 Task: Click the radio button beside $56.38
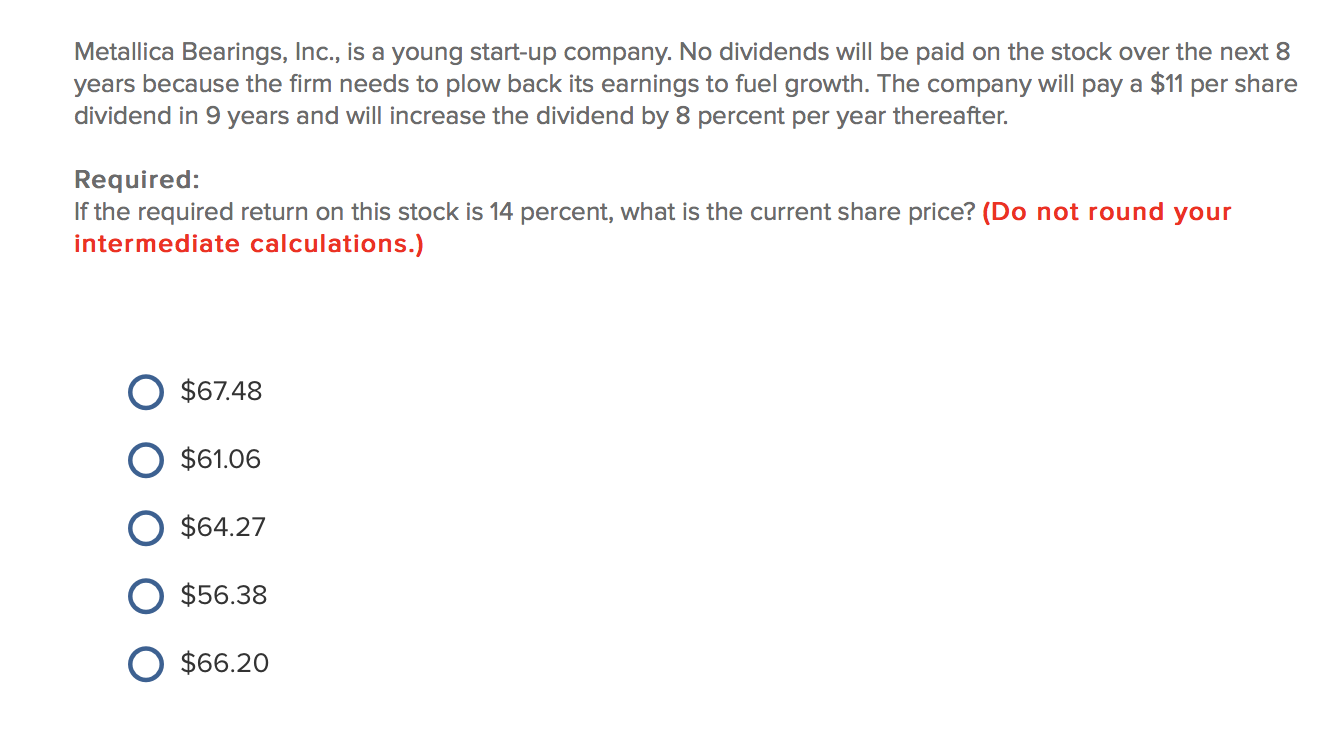point(145,595)
